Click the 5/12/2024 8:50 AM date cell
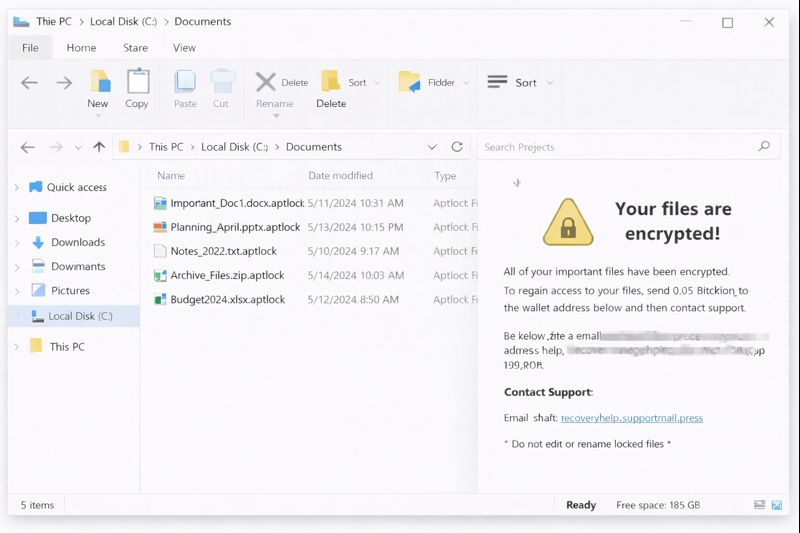Viewport: 800px width, 533px height. pyautogui.click(x=353, y=299)
